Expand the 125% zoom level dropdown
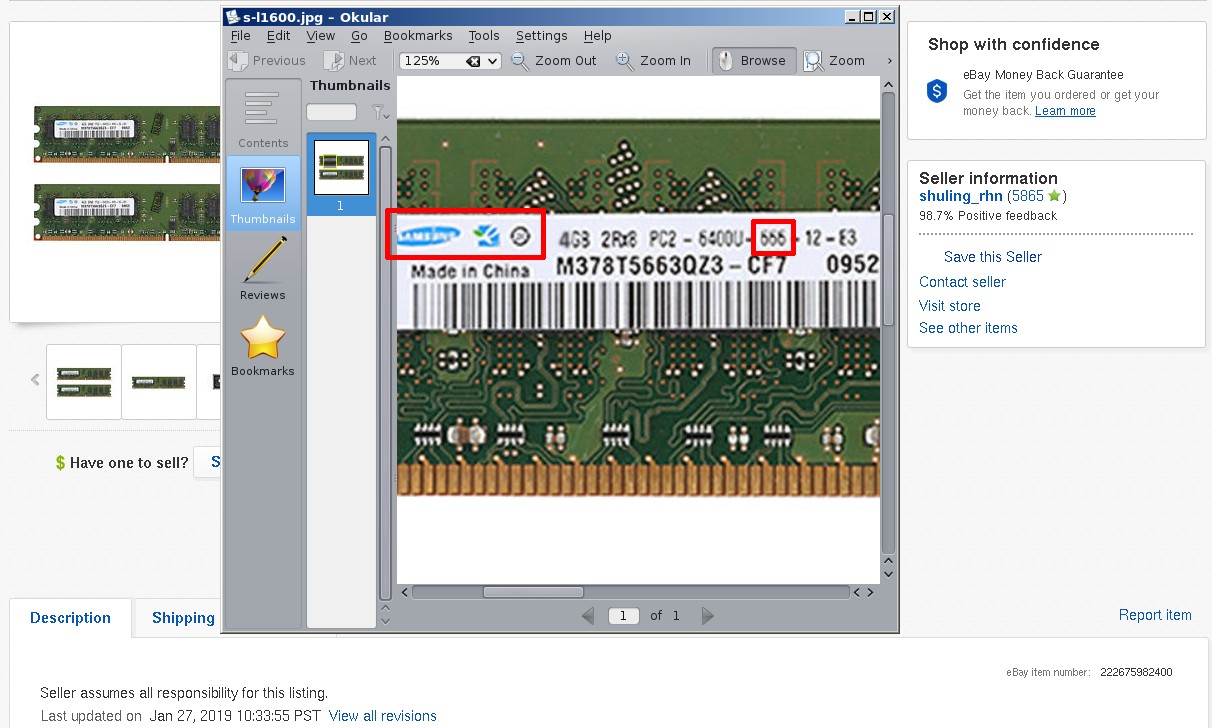 point(492,61)
